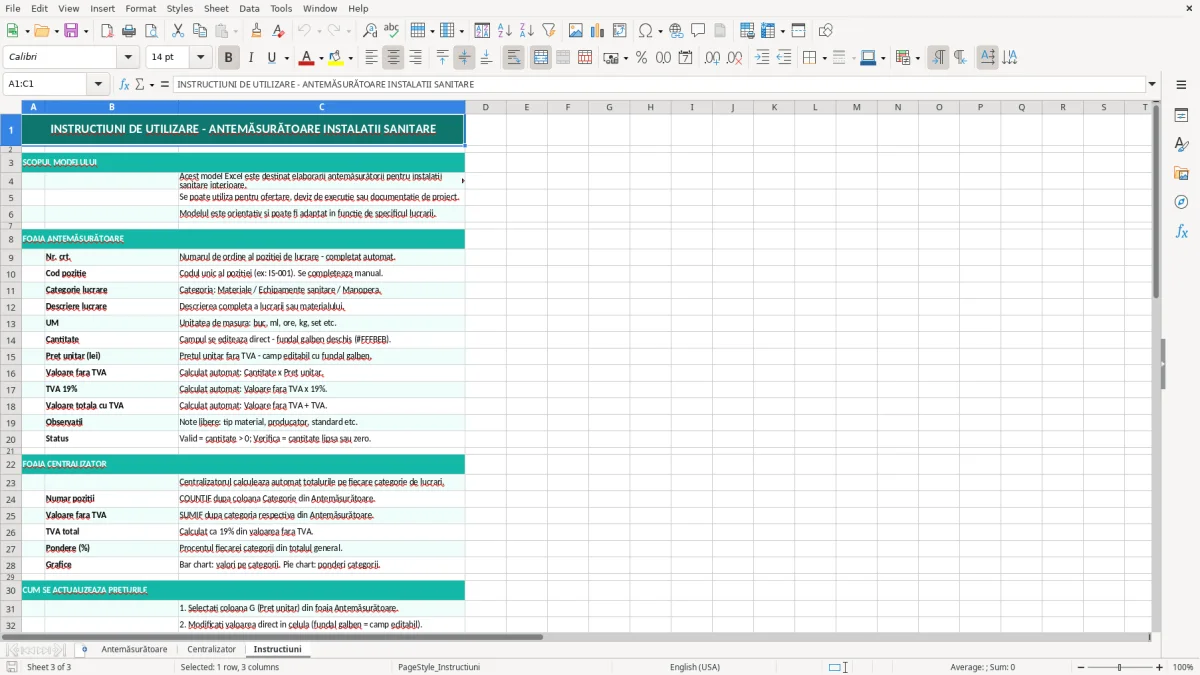Cut selection with scissors icon
This screenshot has width=1200, height=675.
click(178, 31)
